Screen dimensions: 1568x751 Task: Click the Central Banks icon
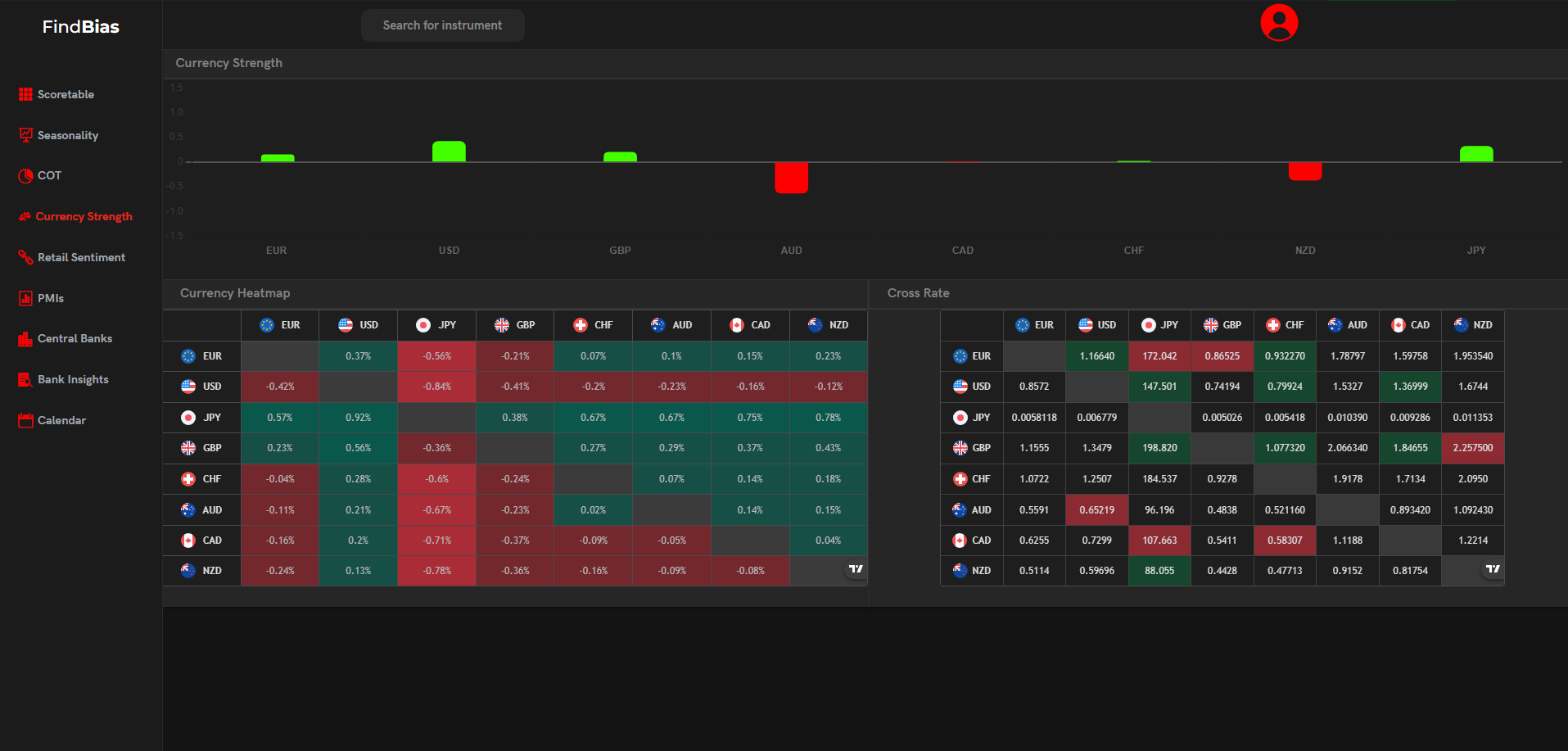[x=25, y=339]
